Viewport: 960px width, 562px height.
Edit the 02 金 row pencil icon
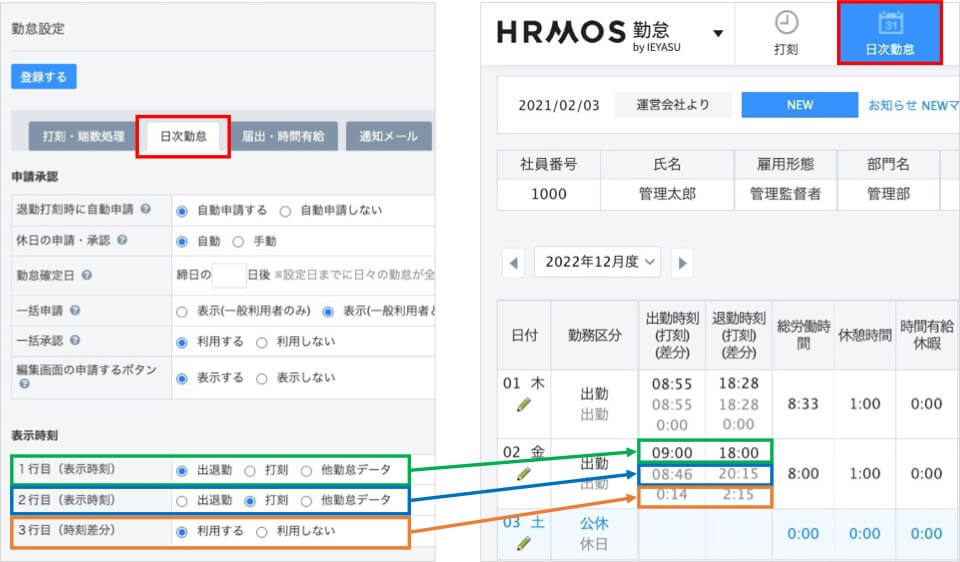pyautogui.click(x=523, y=473)
